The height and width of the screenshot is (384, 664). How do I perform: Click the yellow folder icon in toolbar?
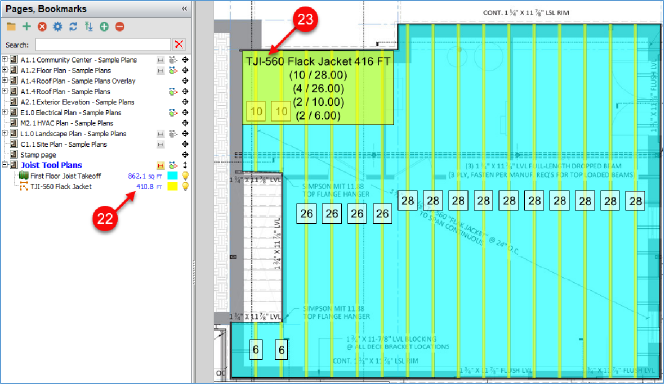[x=11, y=27]
